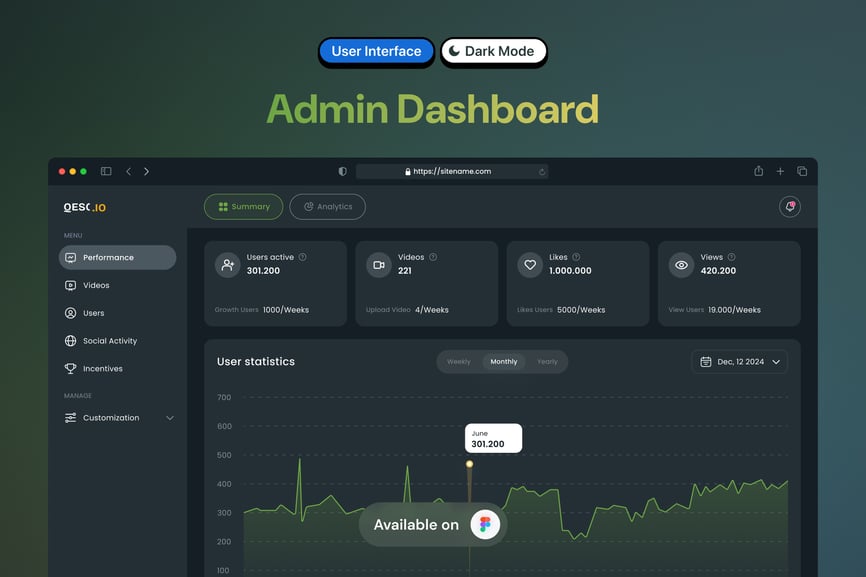Click the Likes heart icon
The width and height of the screenshot is (866, 577).
point(530,265)
